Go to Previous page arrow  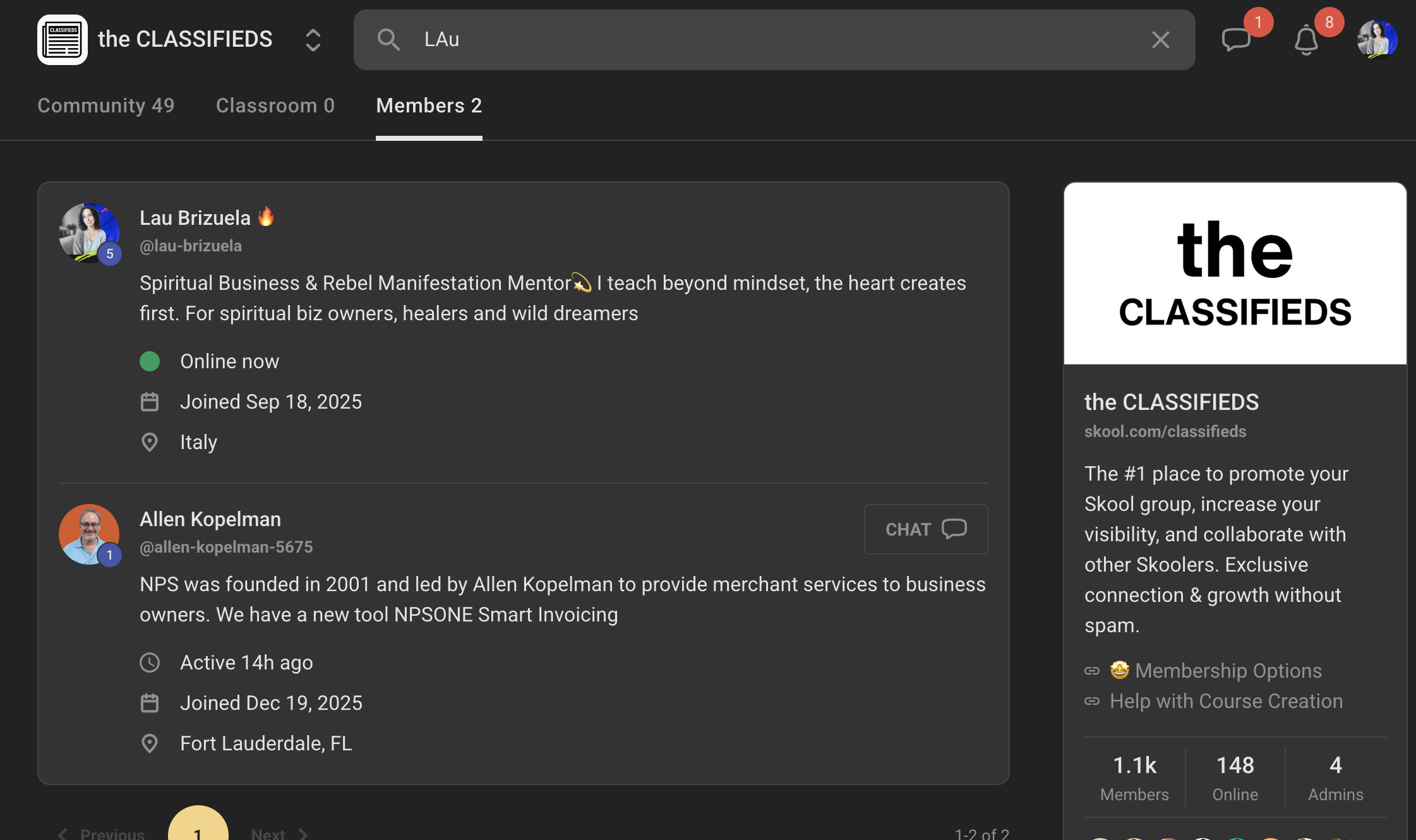(63, 834)
